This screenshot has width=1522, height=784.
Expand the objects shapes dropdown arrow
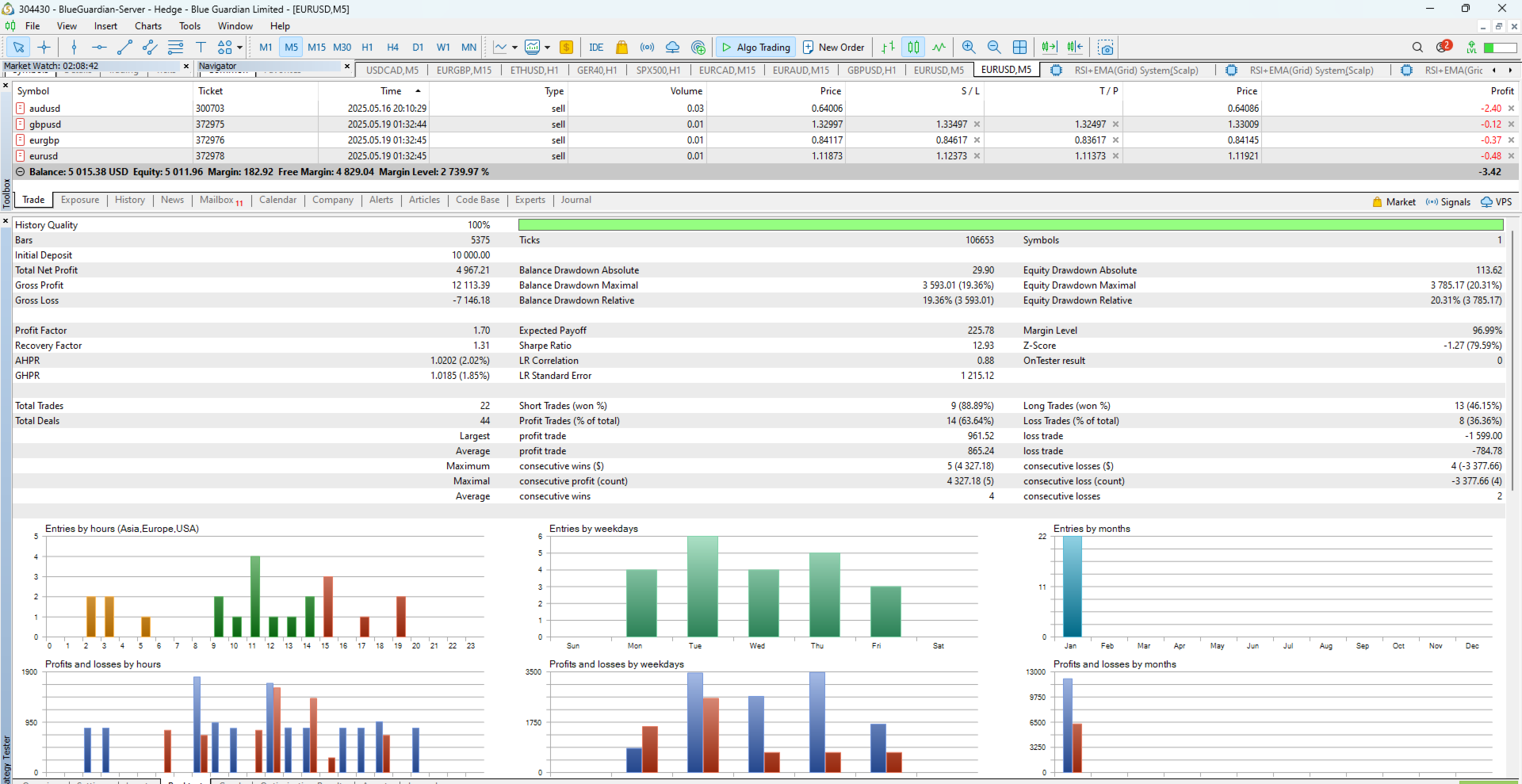(x=239, y=48)
